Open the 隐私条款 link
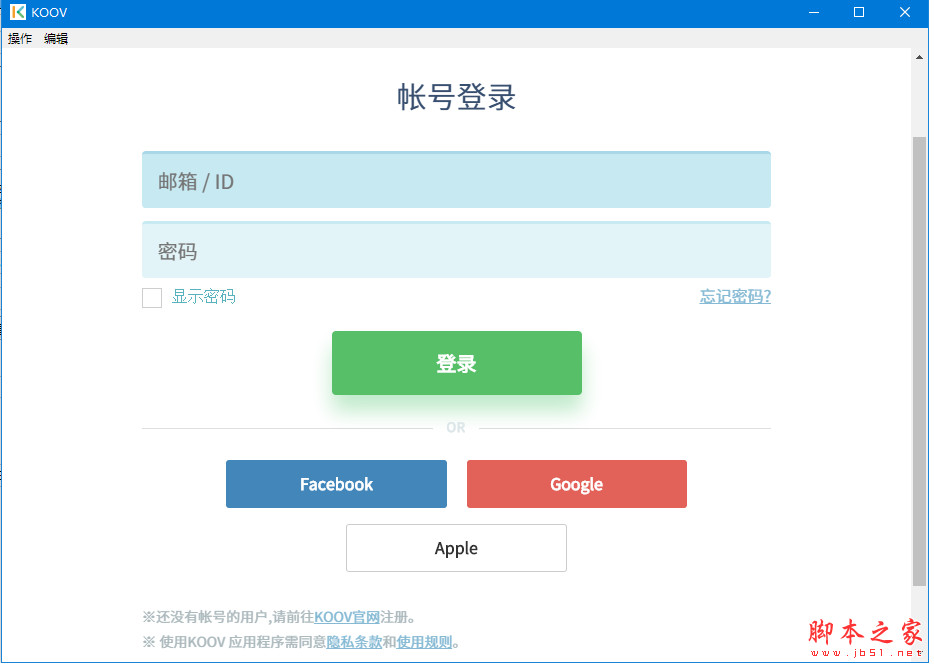This screenshot has width=934, height=664. pyautogui.click(x=354, y=642)
